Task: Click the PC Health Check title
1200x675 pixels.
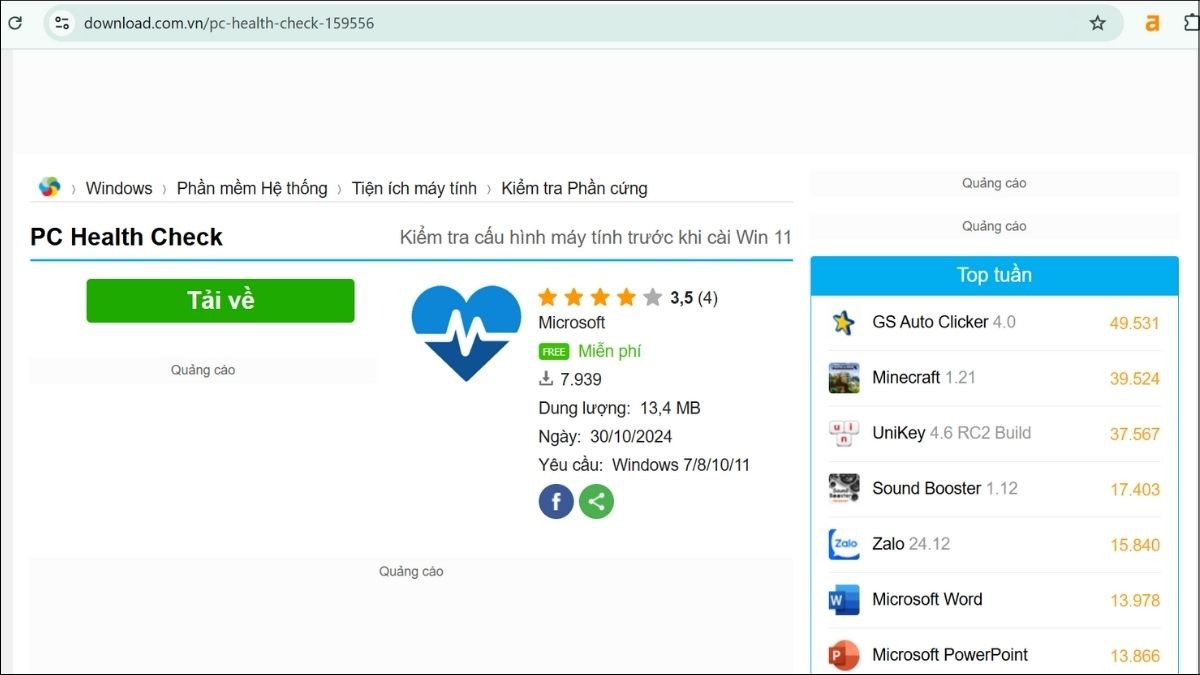Action: pos(127,237)
